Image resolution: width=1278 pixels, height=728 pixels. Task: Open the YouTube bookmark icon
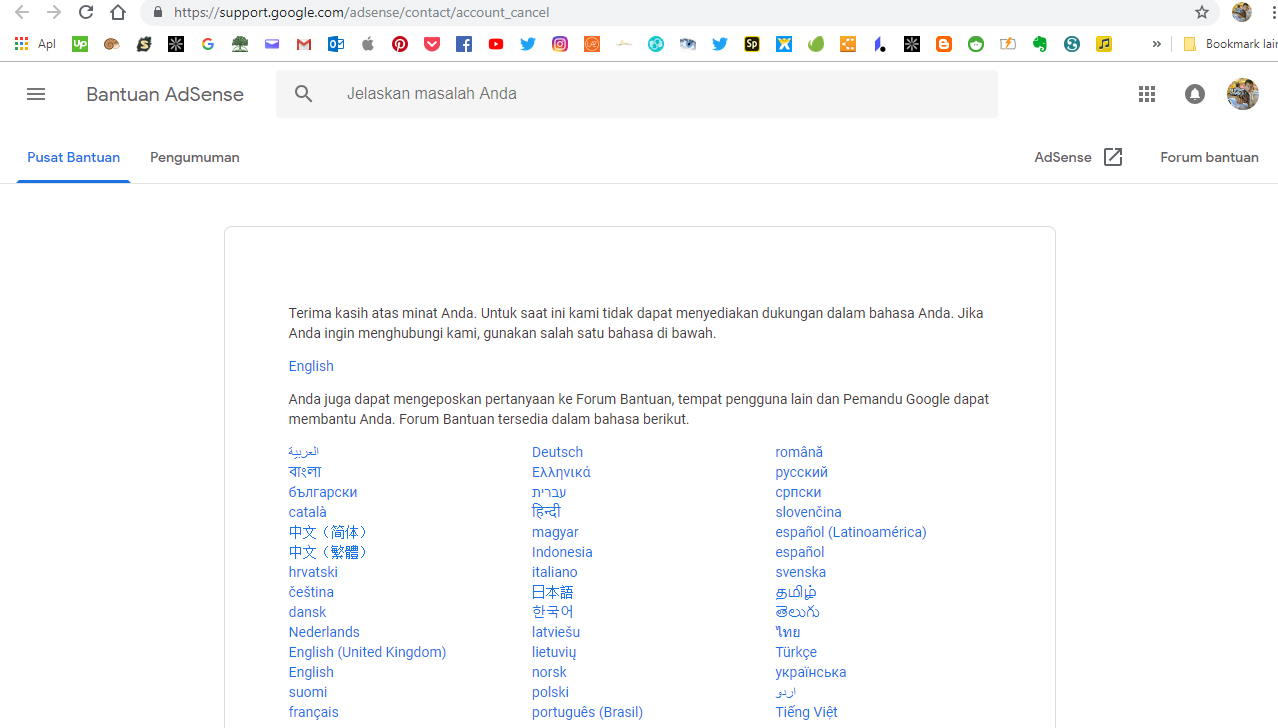click(496, 44)
